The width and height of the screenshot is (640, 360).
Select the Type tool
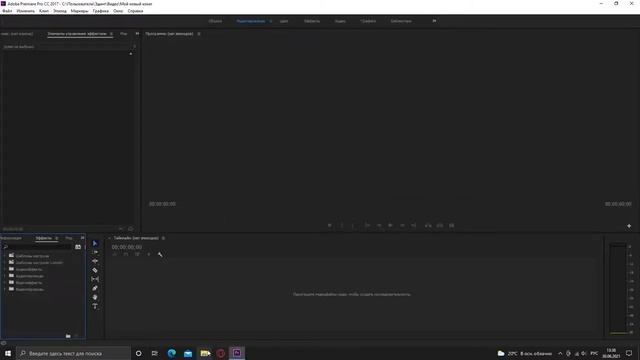pos(95,306)
